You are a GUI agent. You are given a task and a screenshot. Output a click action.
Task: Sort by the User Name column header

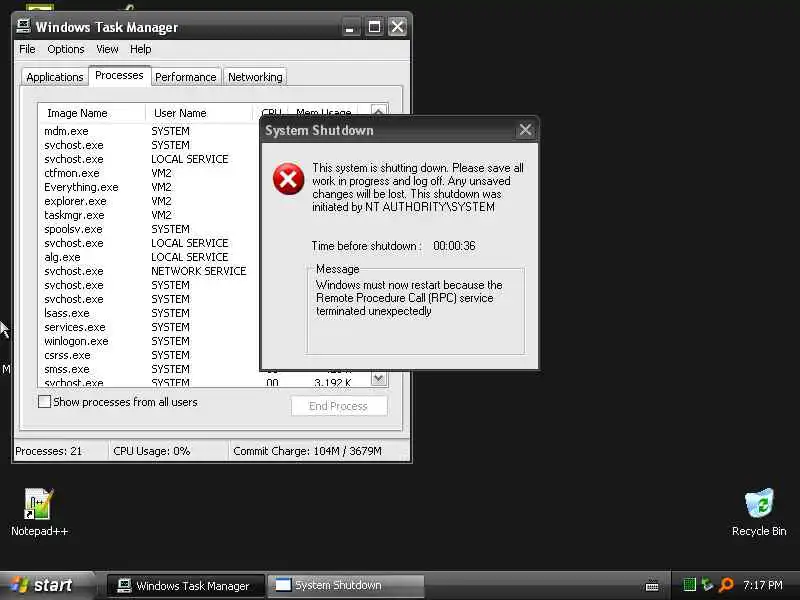click(199, 113)
